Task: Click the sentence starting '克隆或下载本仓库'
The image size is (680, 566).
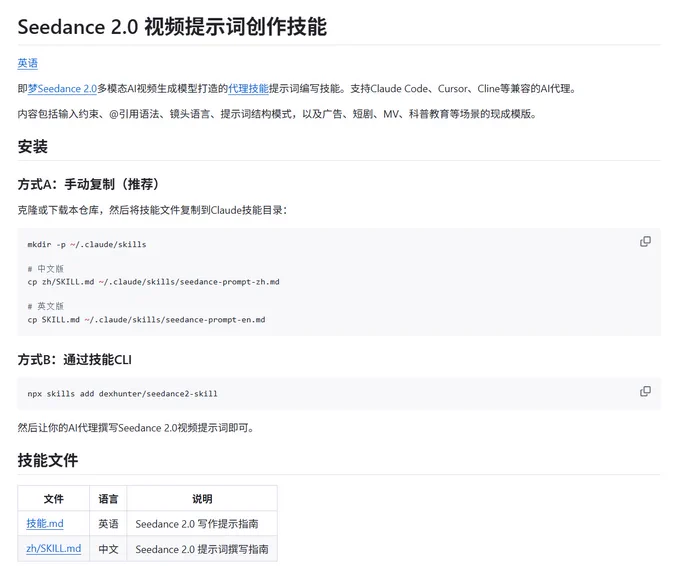Action: pyautogui.click(x=152, y=210)
